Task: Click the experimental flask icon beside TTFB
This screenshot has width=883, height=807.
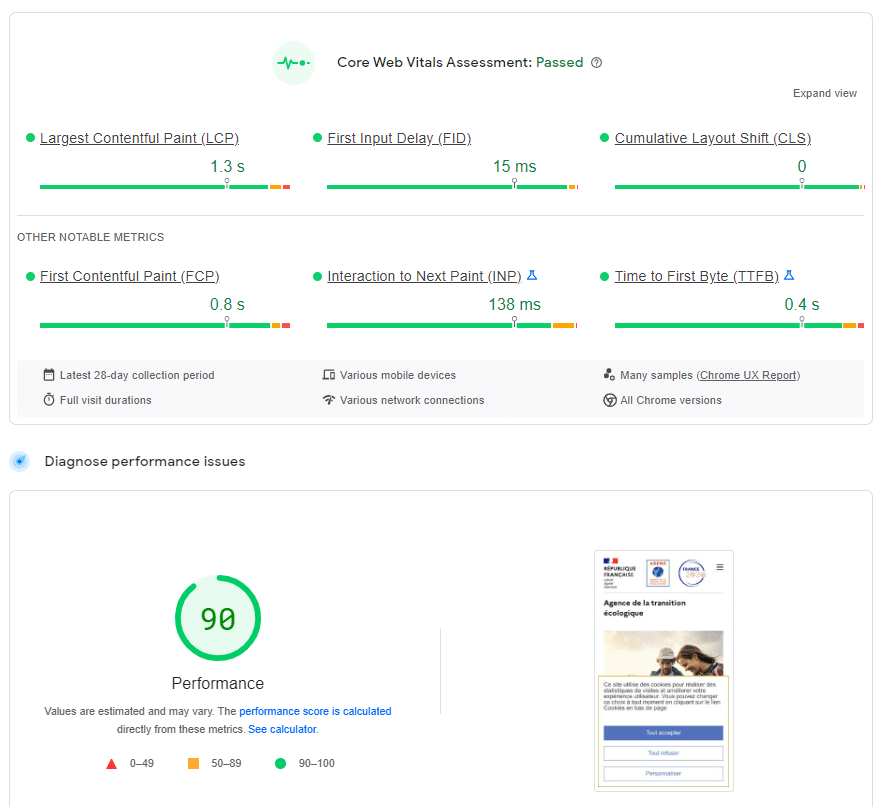Action: pyautogui.click(x=788, y=275)
